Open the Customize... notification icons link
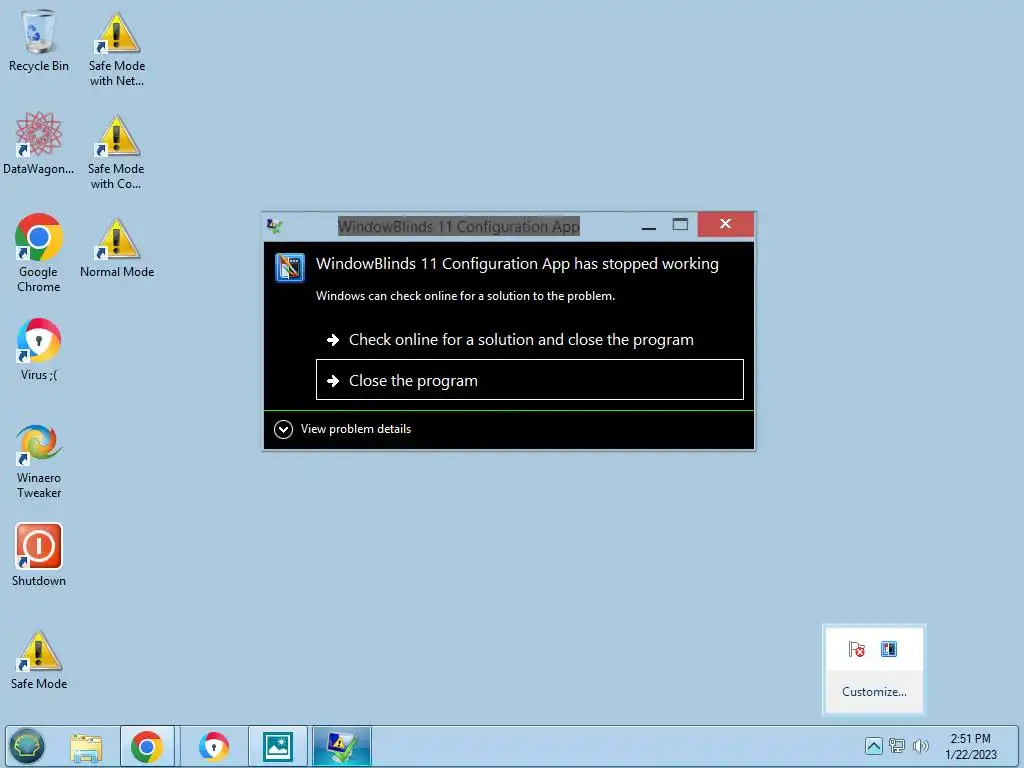 [x=874, y=692]
